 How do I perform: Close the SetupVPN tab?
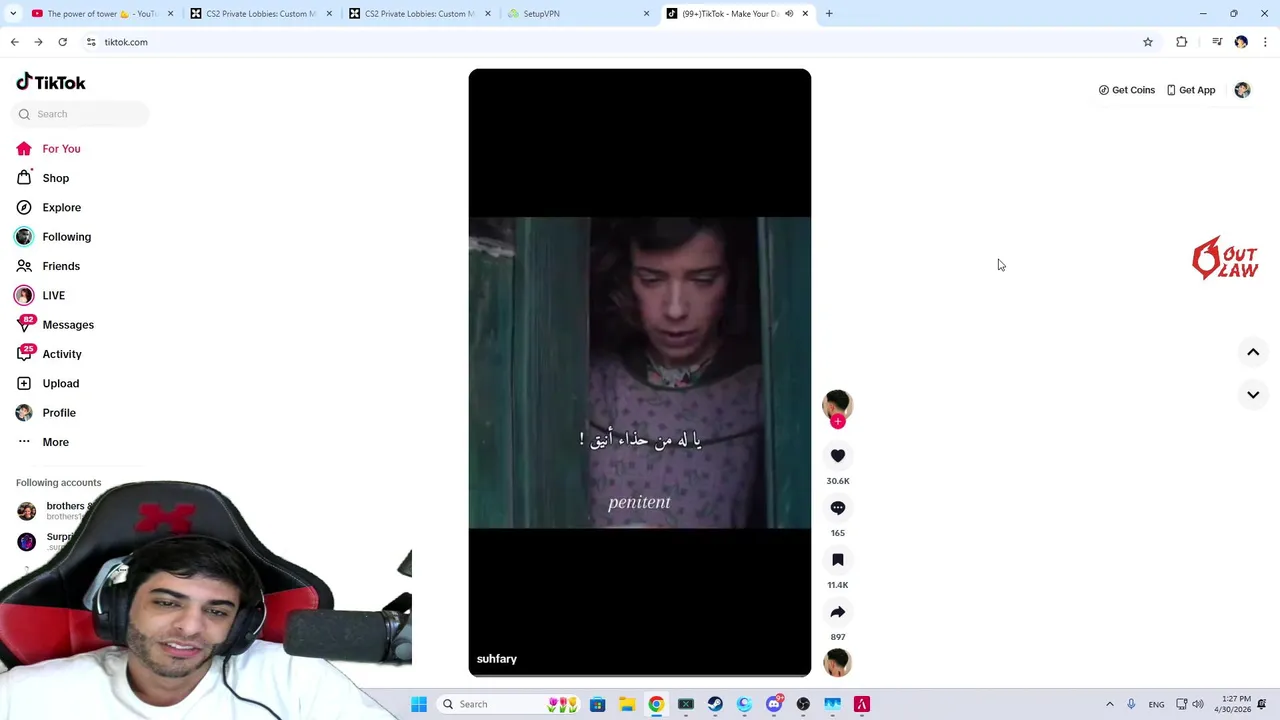(x=646, y=14)
